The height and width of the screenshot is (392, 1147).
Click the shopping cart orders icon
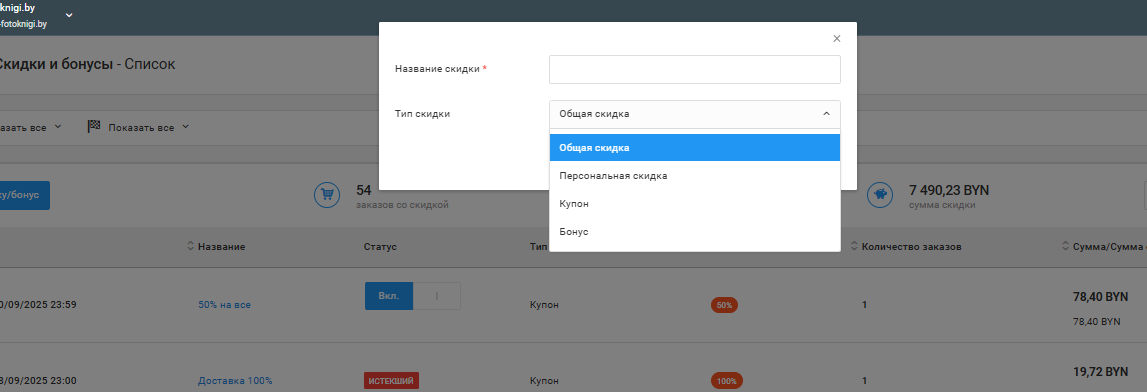pyautogui.click(x=327, y=195)
